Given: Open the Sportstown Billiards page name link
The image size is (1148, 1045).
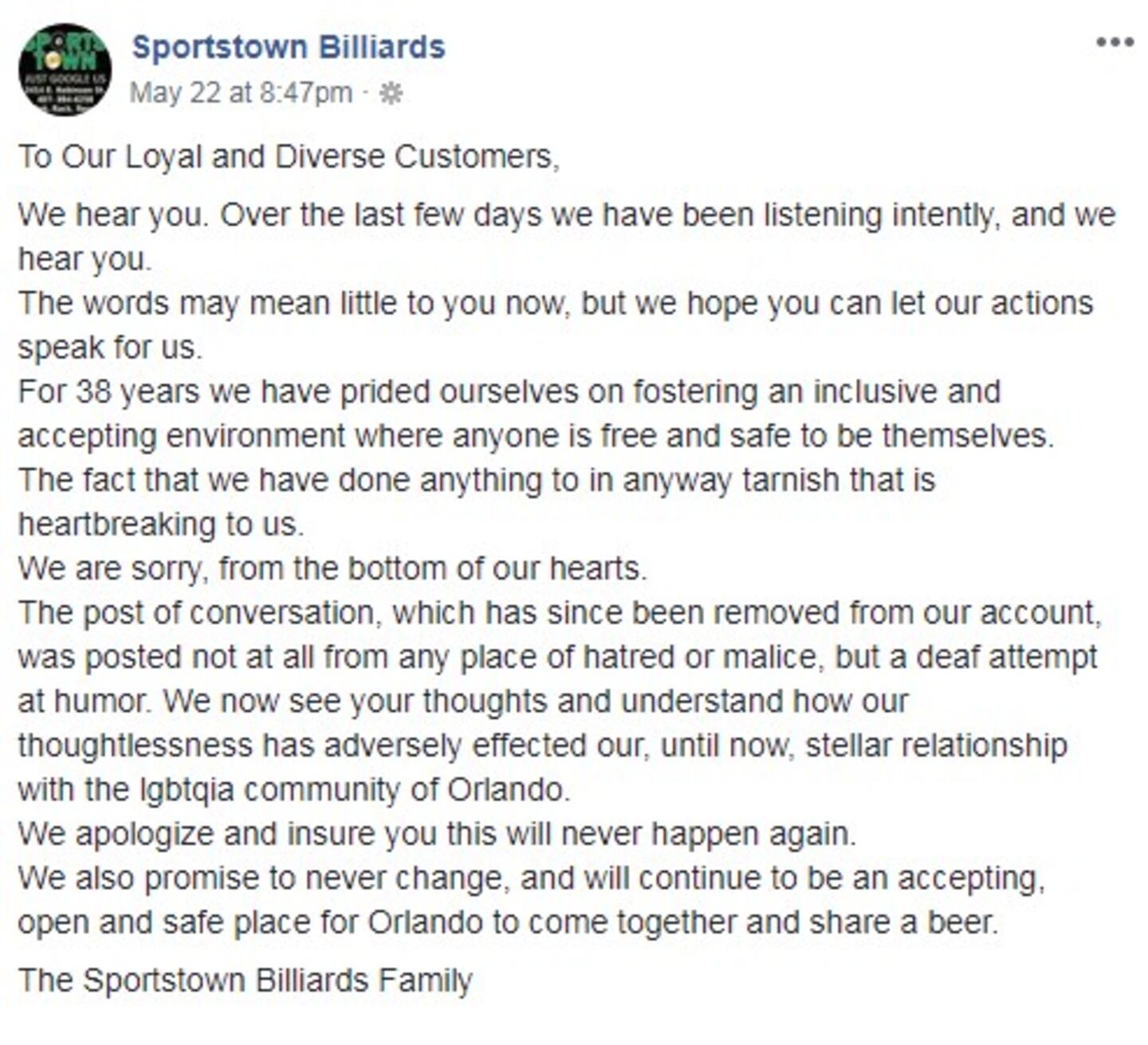Looking at the screenshot, I should click(x=288, y=47).
